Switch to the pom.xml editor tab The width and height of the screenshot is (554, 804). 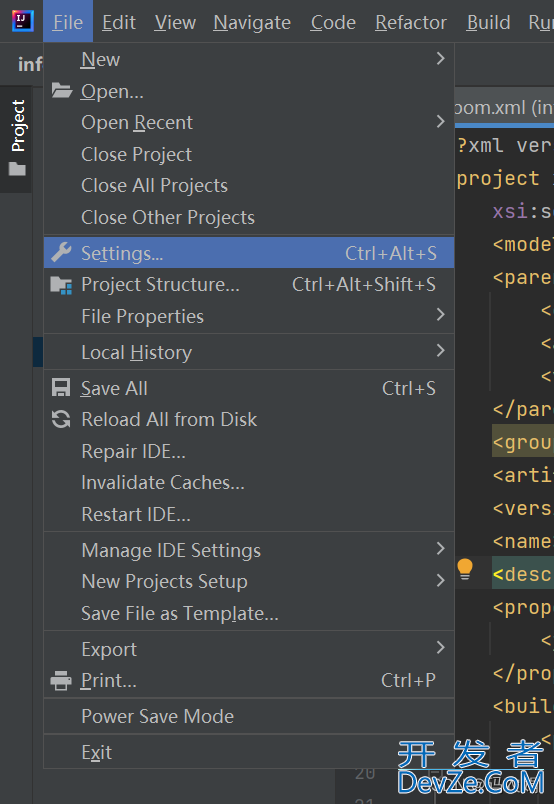pyautogui.click(x=504, y=108)
